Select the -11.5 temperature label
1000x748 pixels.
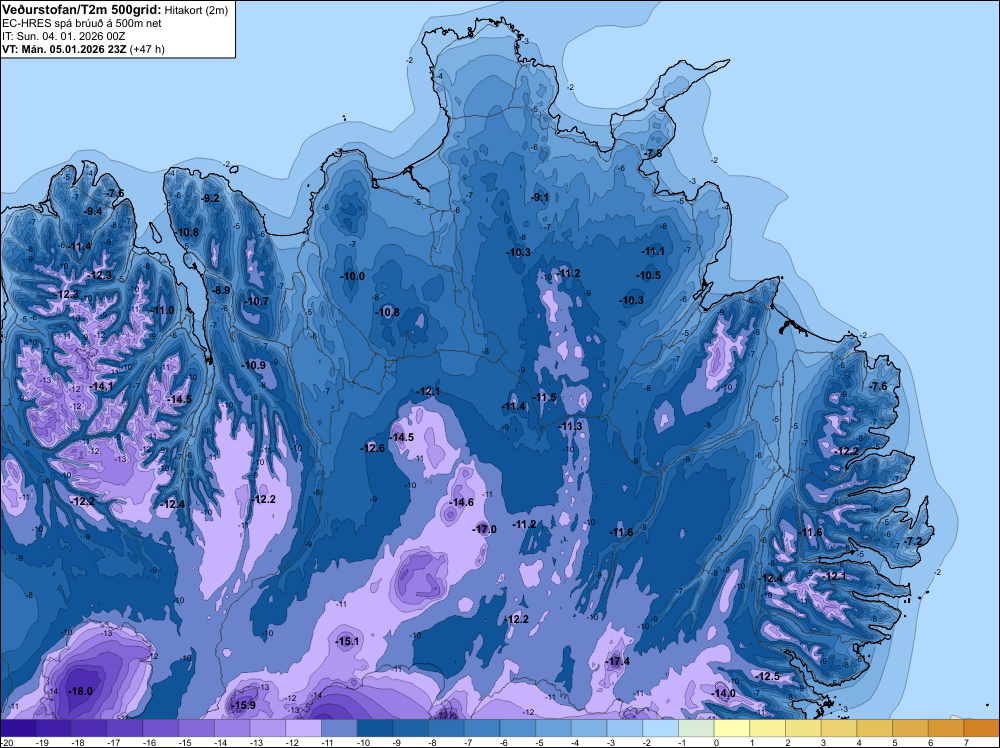pyautogui.click(x=545, y=397)
